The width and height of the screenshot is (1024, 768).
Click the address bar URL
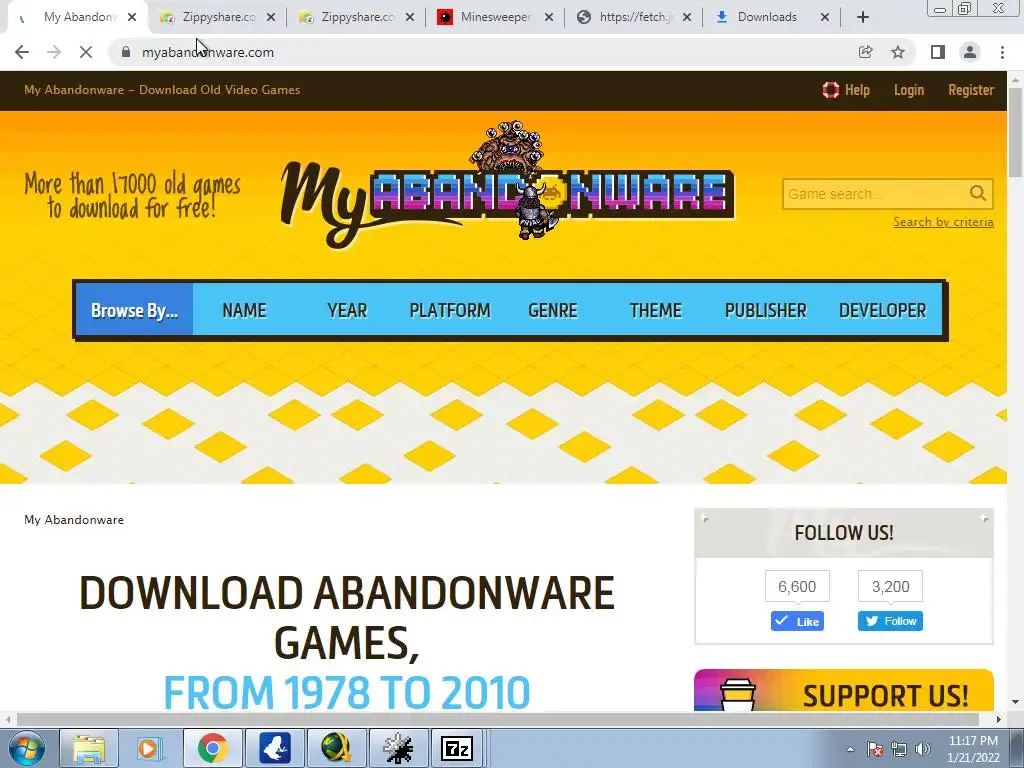(208, 52)
